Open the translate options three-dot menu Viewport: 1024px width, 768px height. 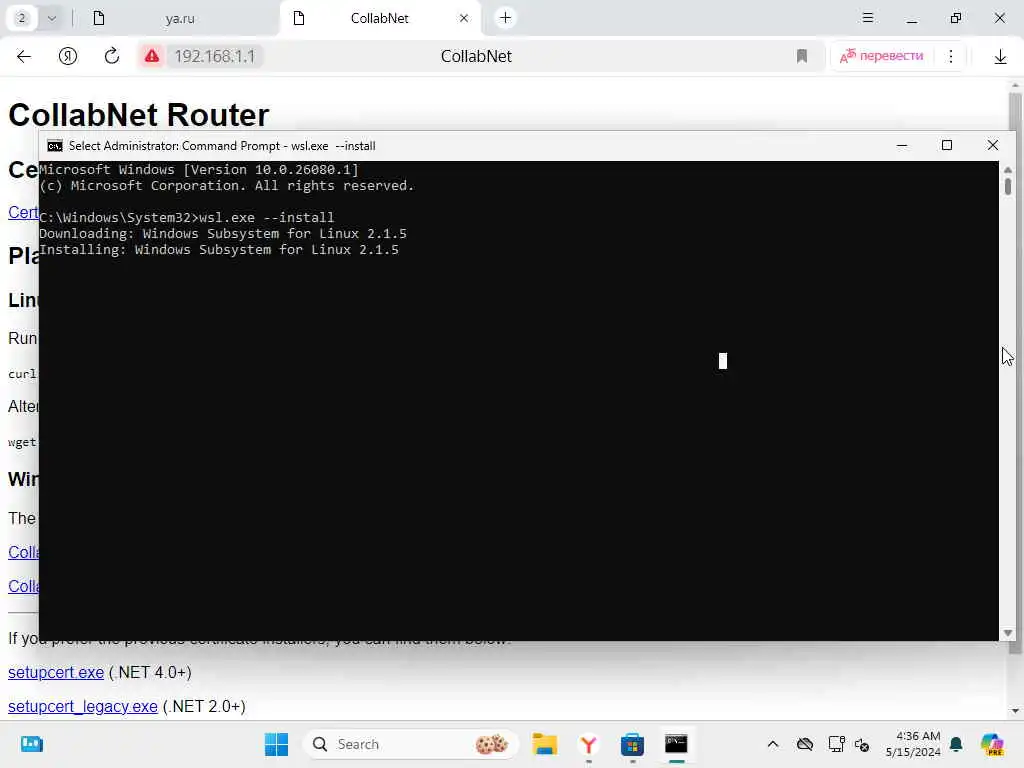951,56
